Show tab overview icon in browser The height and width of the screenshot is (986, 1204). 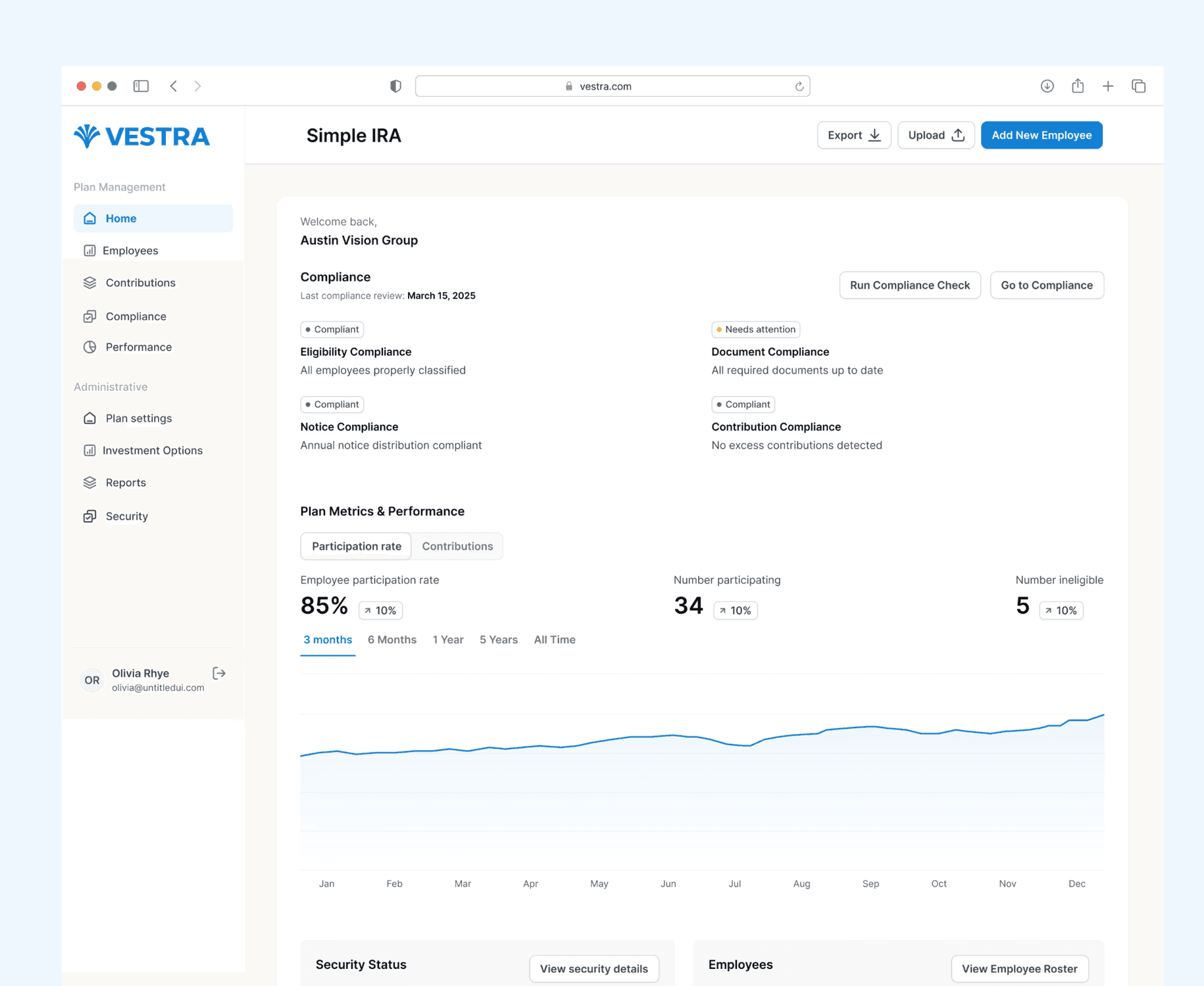click(1139, 86)
